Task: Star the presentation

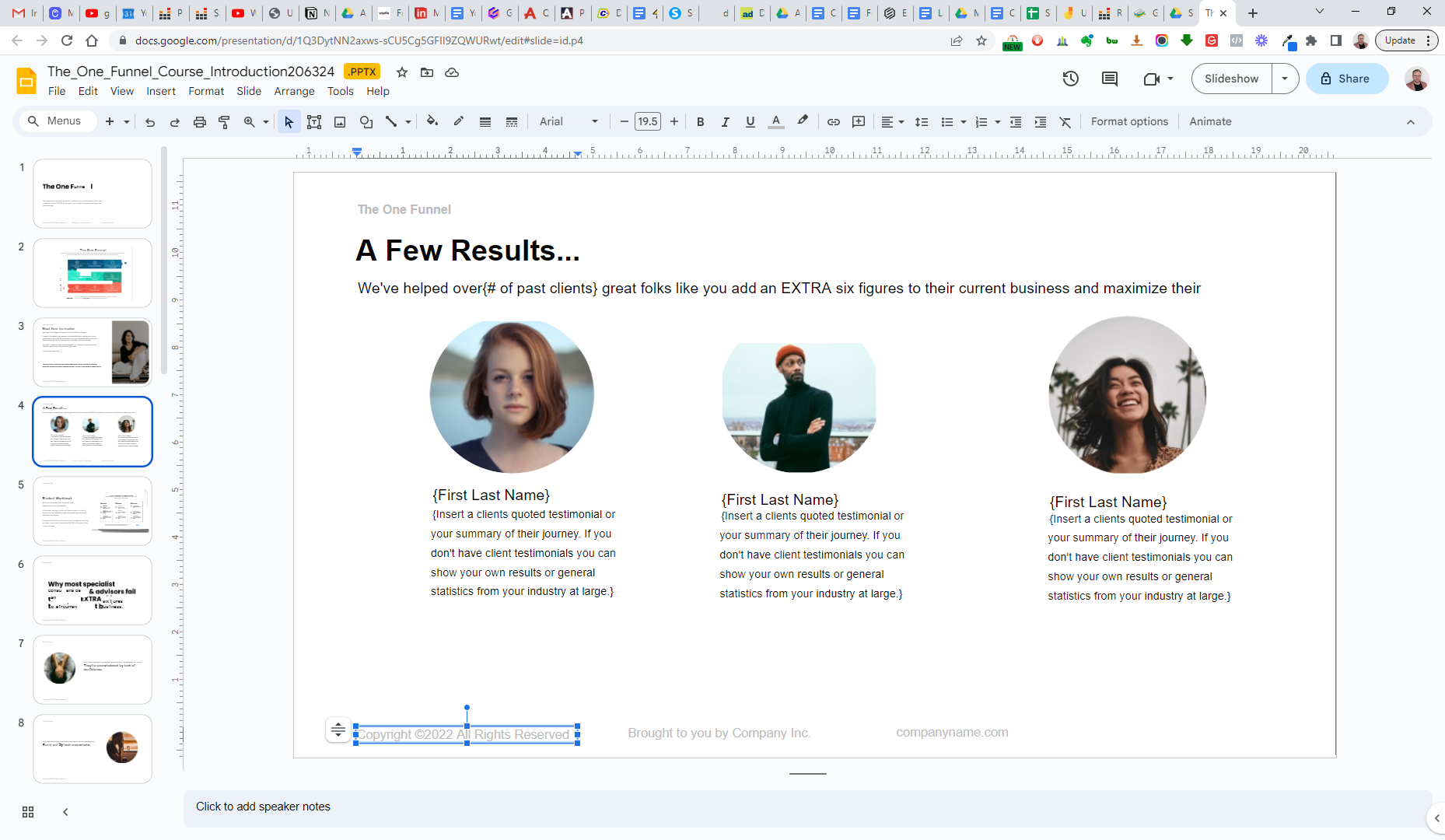Action: click(402, 72)
